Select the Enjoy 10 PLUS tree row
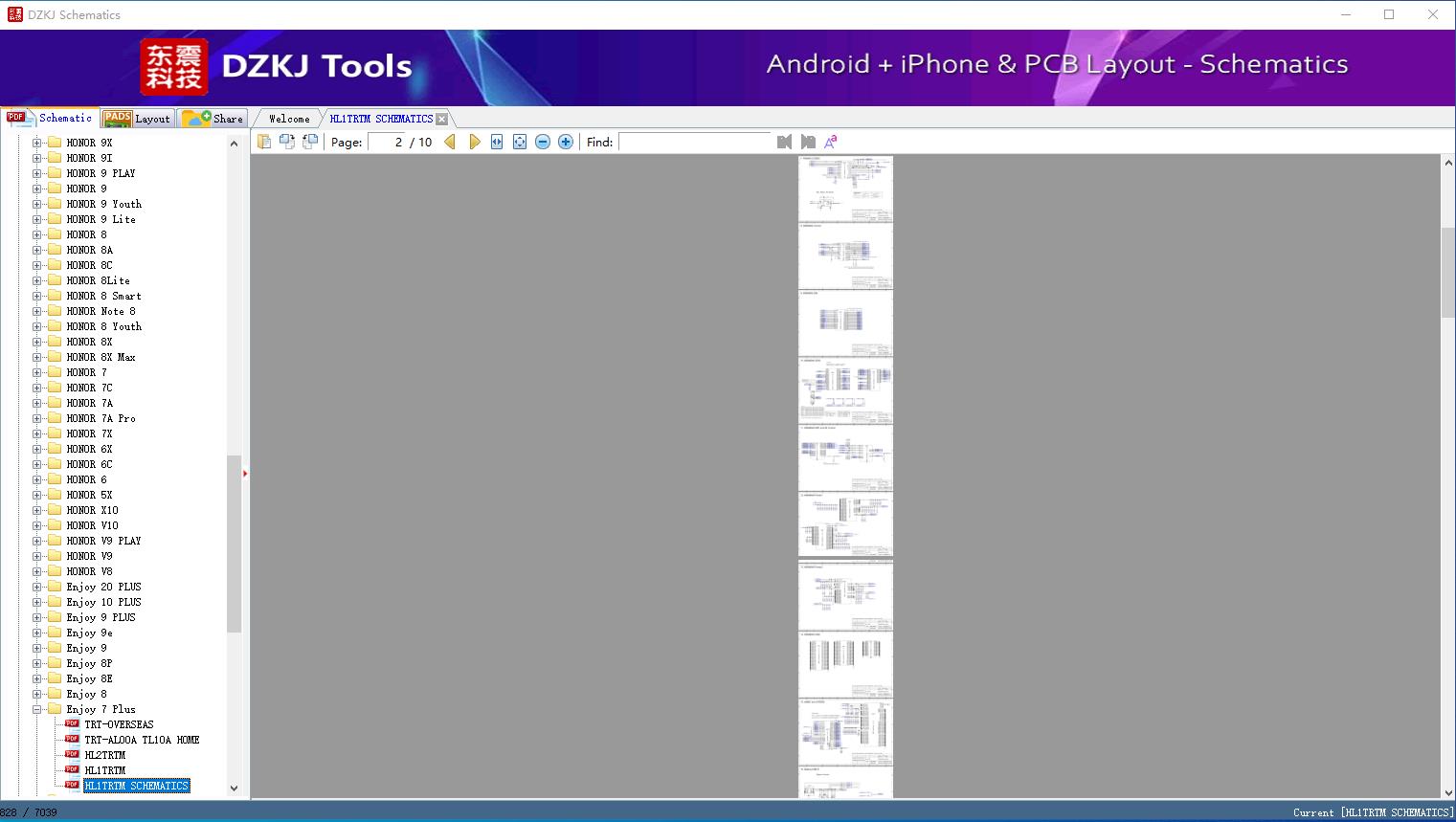Screen dimensions: 1456x822 tap(103, 602)
